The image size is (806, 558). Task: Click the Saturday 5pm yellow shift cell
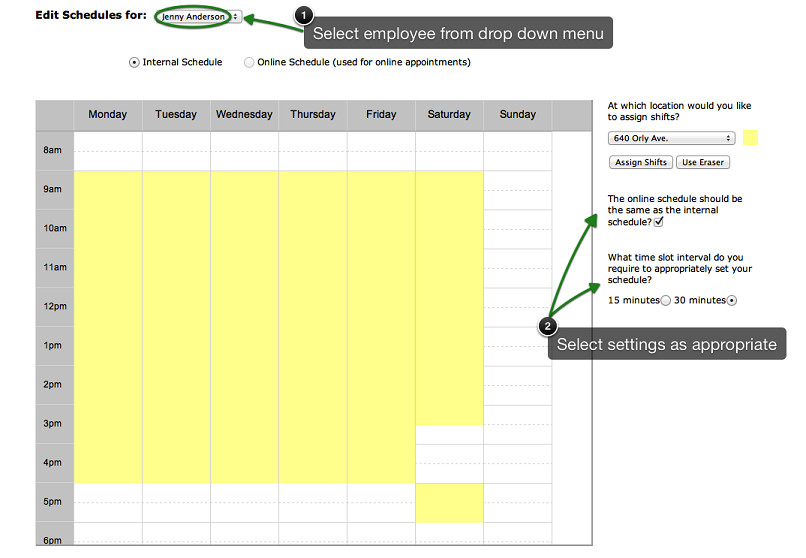(x=449, y=503)
